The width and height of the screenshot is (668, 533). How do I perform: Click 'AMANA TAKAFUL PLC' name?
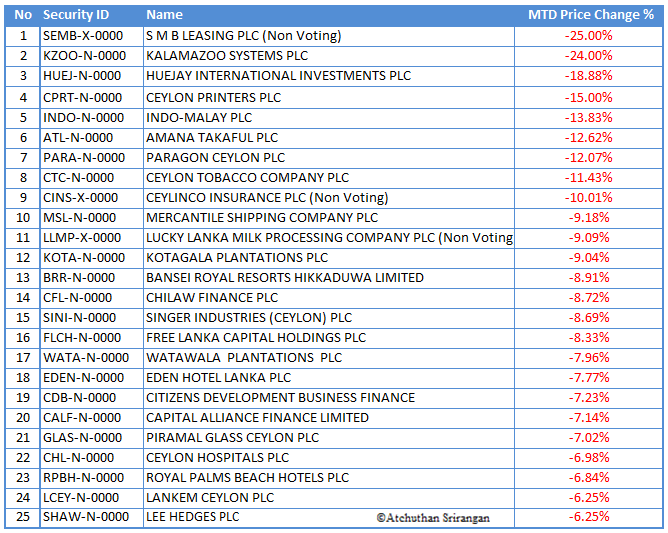tap(212, 138)
